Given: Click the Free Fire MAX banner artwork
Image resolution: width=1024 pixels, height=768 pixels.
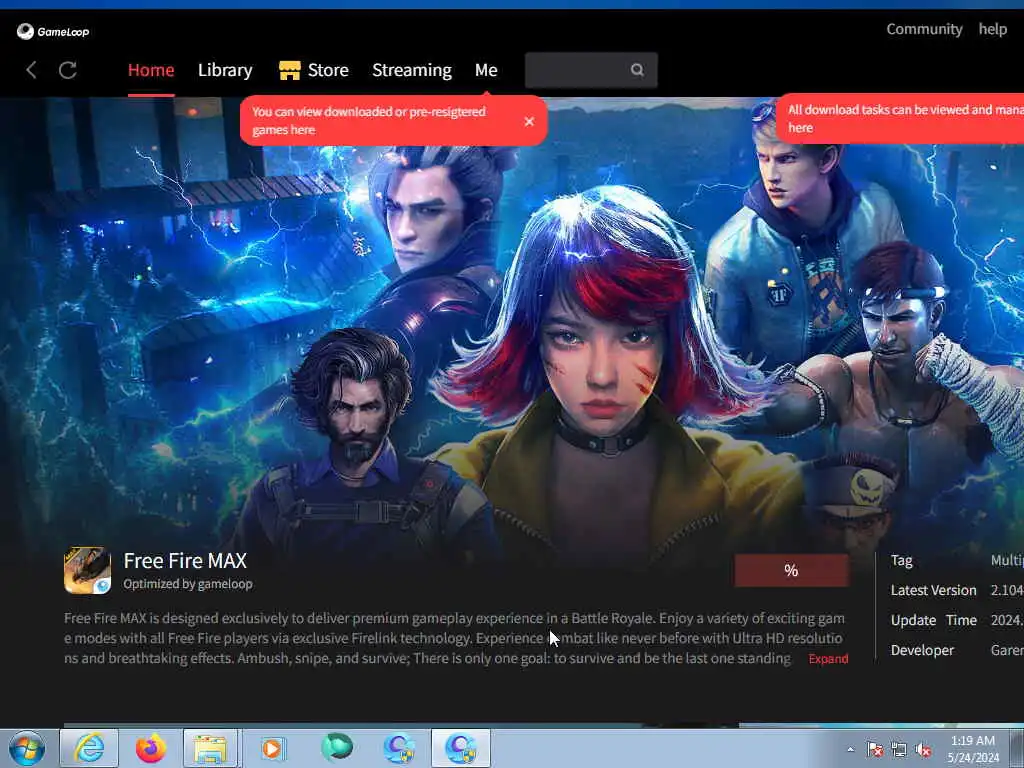Looking at the screenshot, I should point(512,327).
